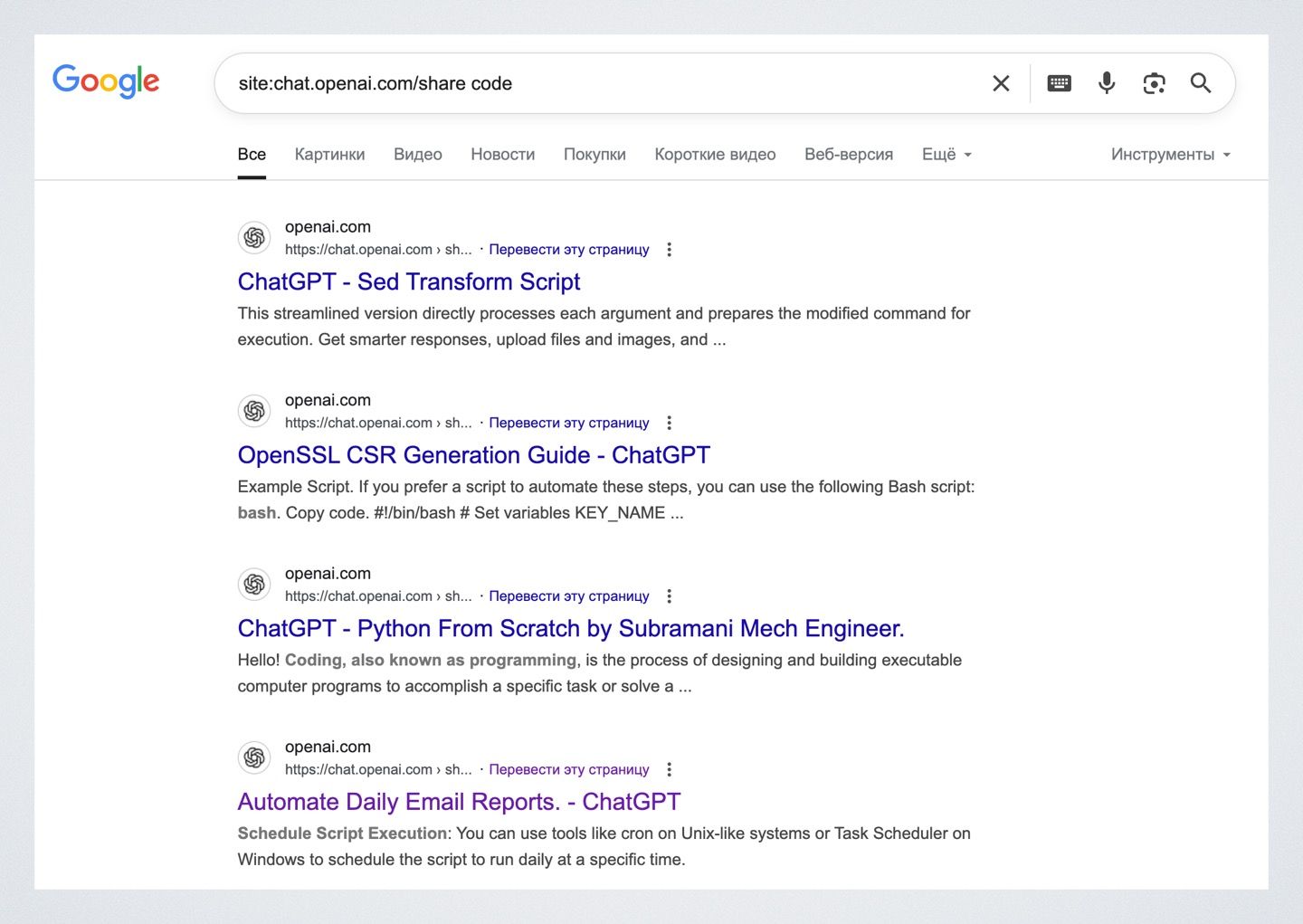Open Automate Daily Email Reports result
This screenshot has width=1303, height=924.
point(459,802)
